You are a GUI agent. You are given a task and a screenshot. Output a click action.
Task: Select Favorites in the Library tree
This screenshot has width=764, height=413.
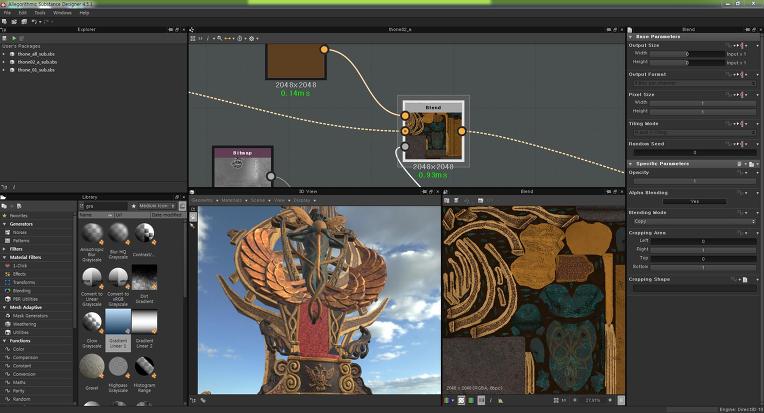point(19,215)
